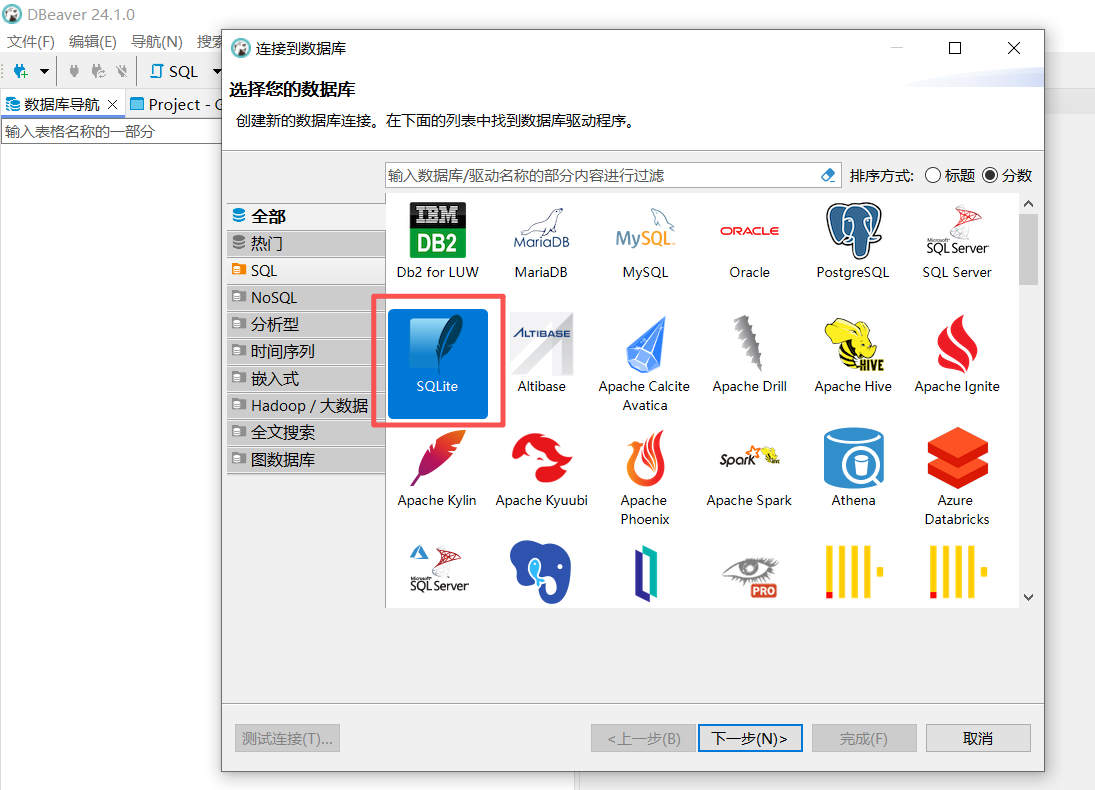The width and height of the screenshot is (1095, 790).
Task: Choose the Athena database icon
Action: pyautogui.click(x=853, y=458)
